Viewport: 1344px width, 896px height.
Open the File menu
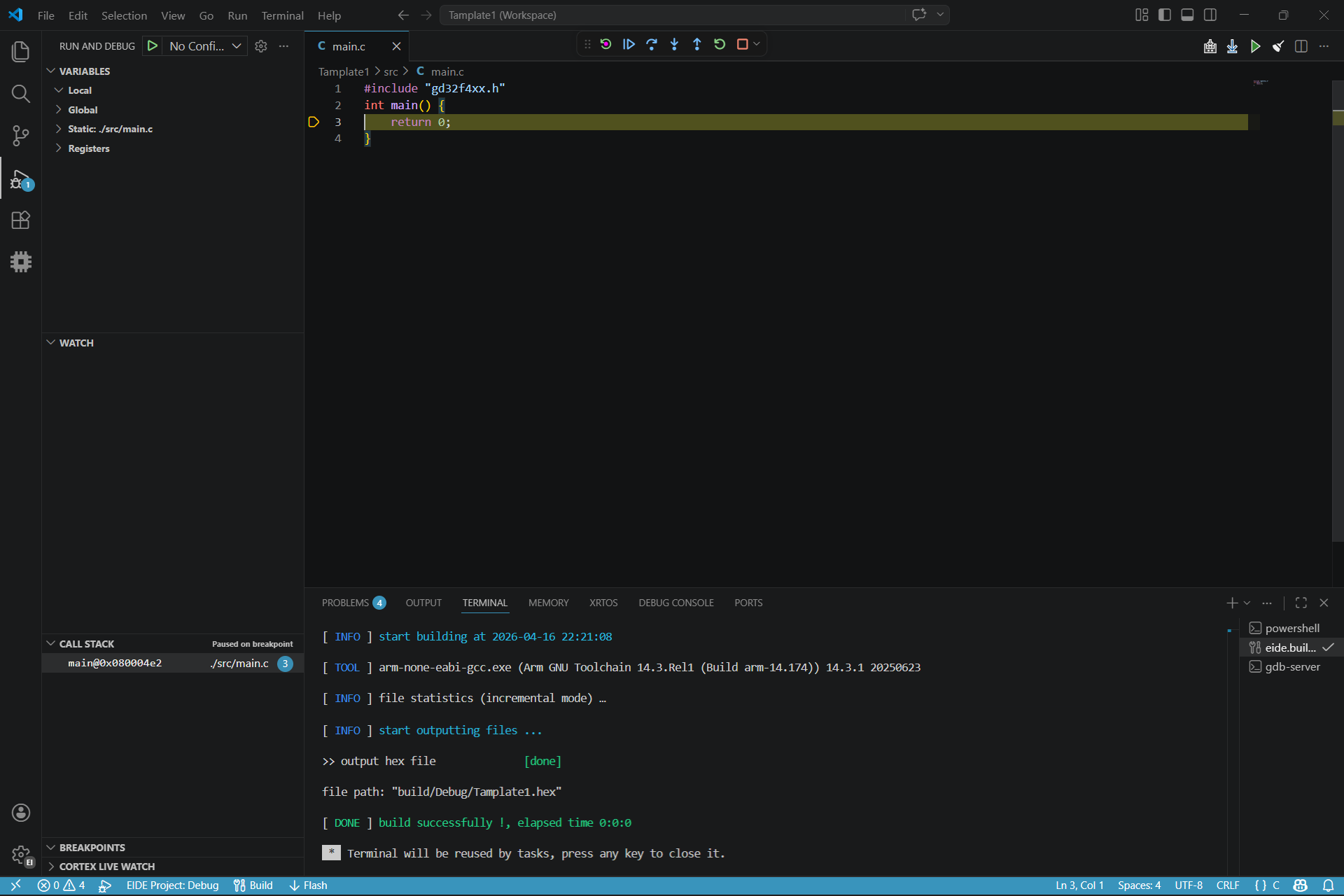pyautogui.click(x=45, y=15)
